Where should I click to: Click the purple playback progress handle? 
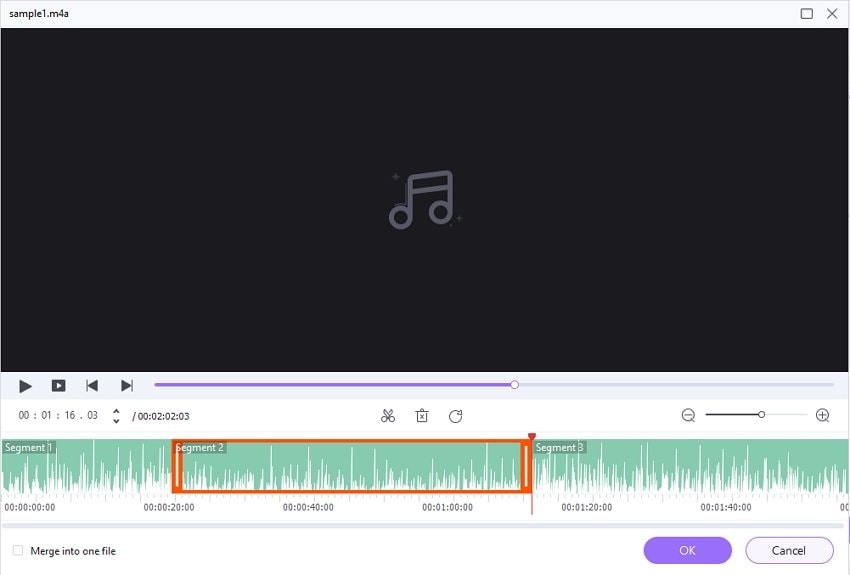click(514, 385)
